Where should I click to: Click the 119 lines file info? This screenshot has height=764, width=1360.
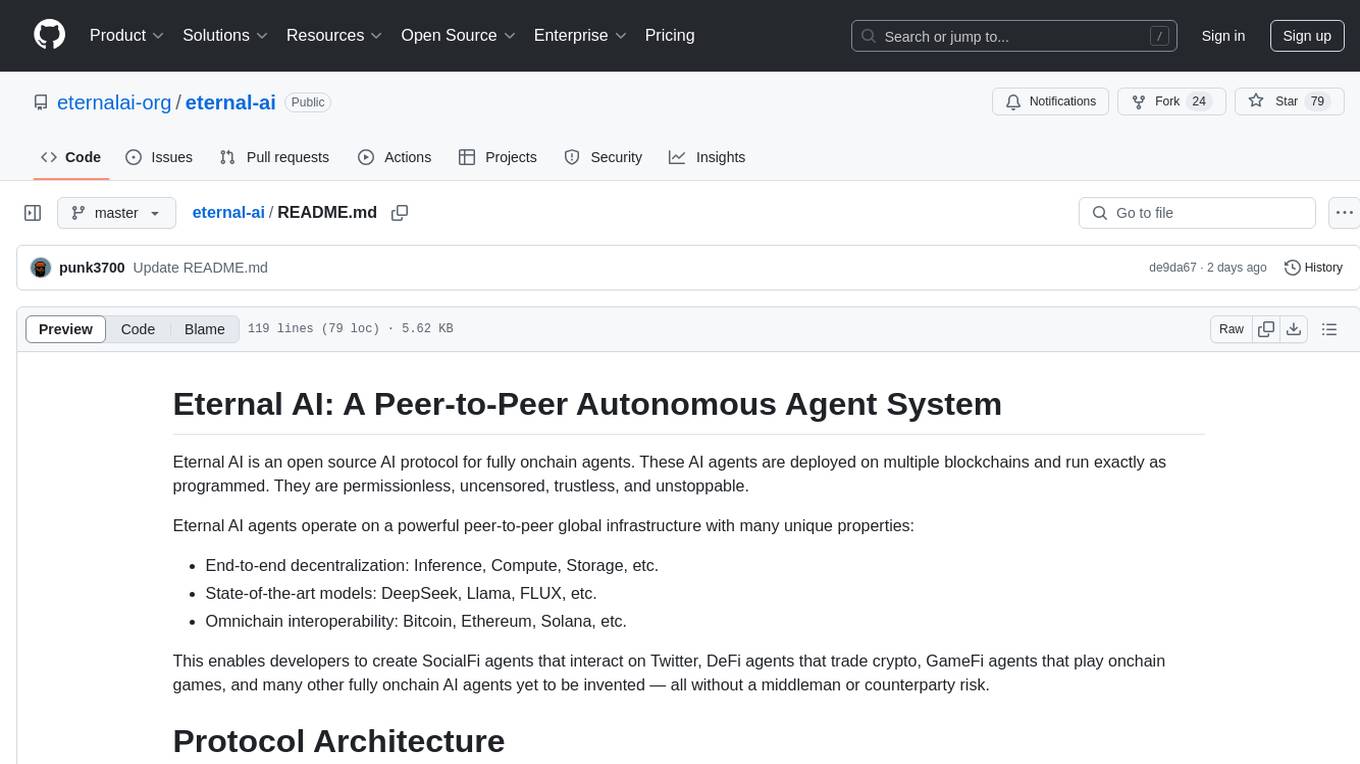tap(350, 329)
